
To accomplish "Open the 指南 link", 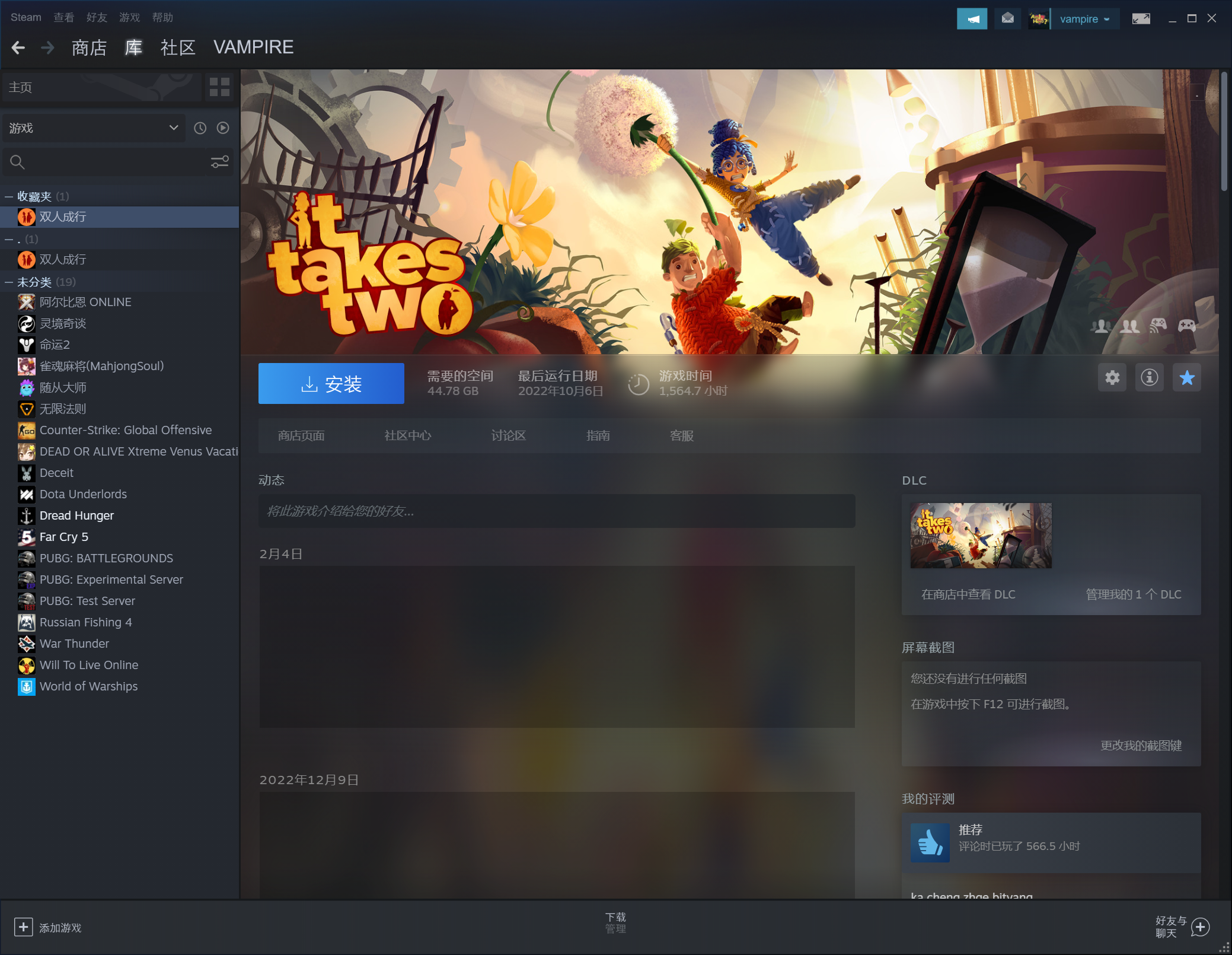I will pos(598,435).
